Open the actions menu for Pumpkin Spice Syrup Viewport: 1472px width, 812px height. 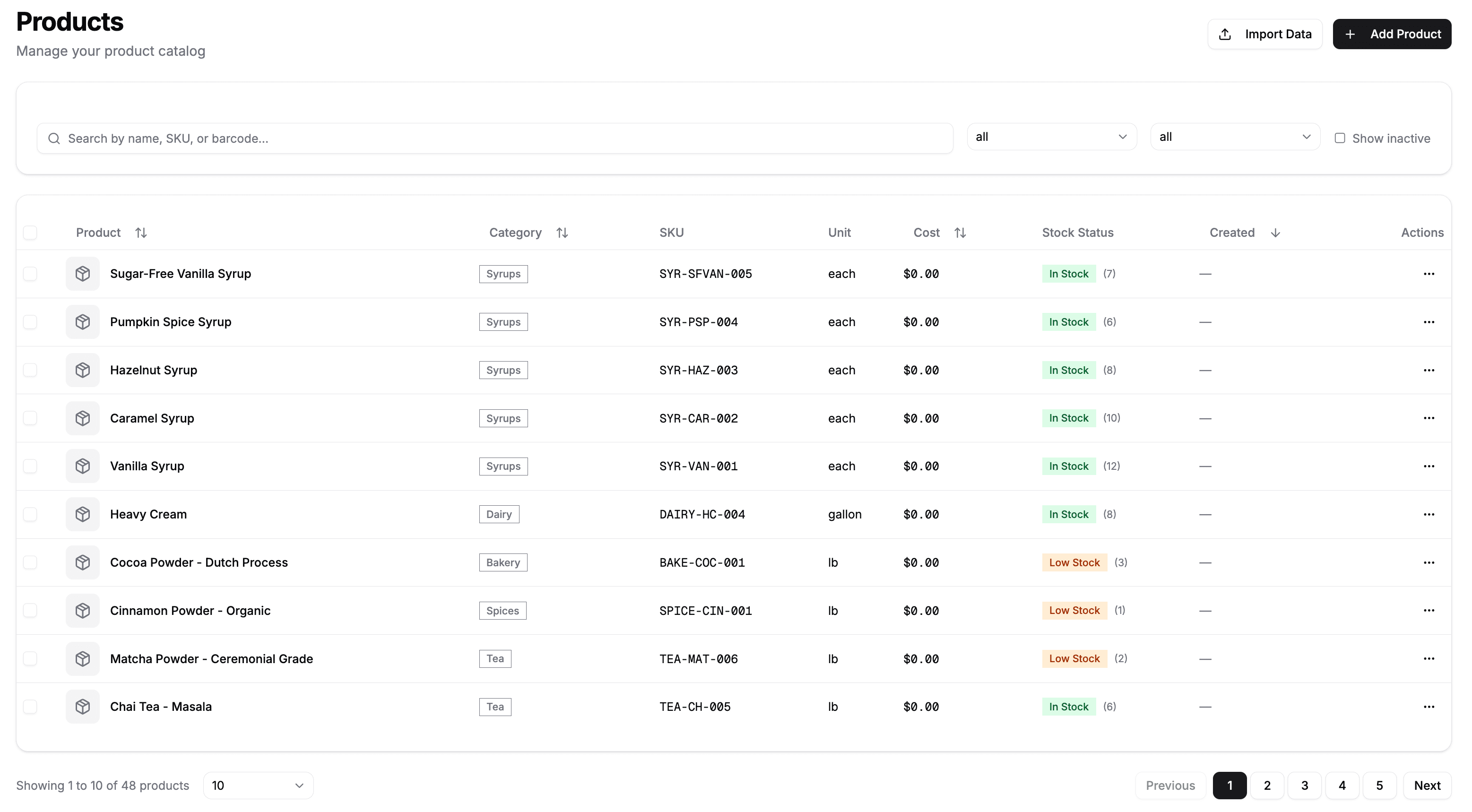click(x=1429, y=322)
